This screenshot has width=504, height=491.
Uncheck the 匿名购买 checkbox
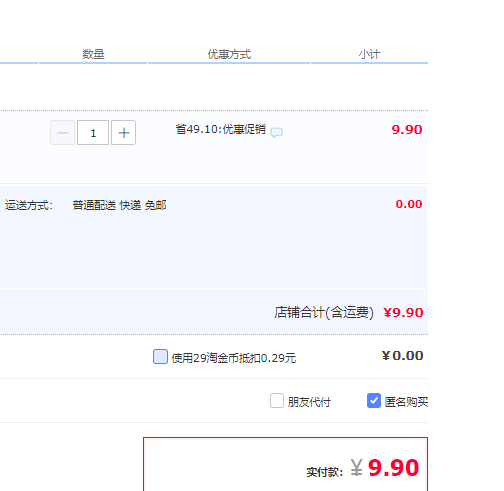tap(374, 401)
